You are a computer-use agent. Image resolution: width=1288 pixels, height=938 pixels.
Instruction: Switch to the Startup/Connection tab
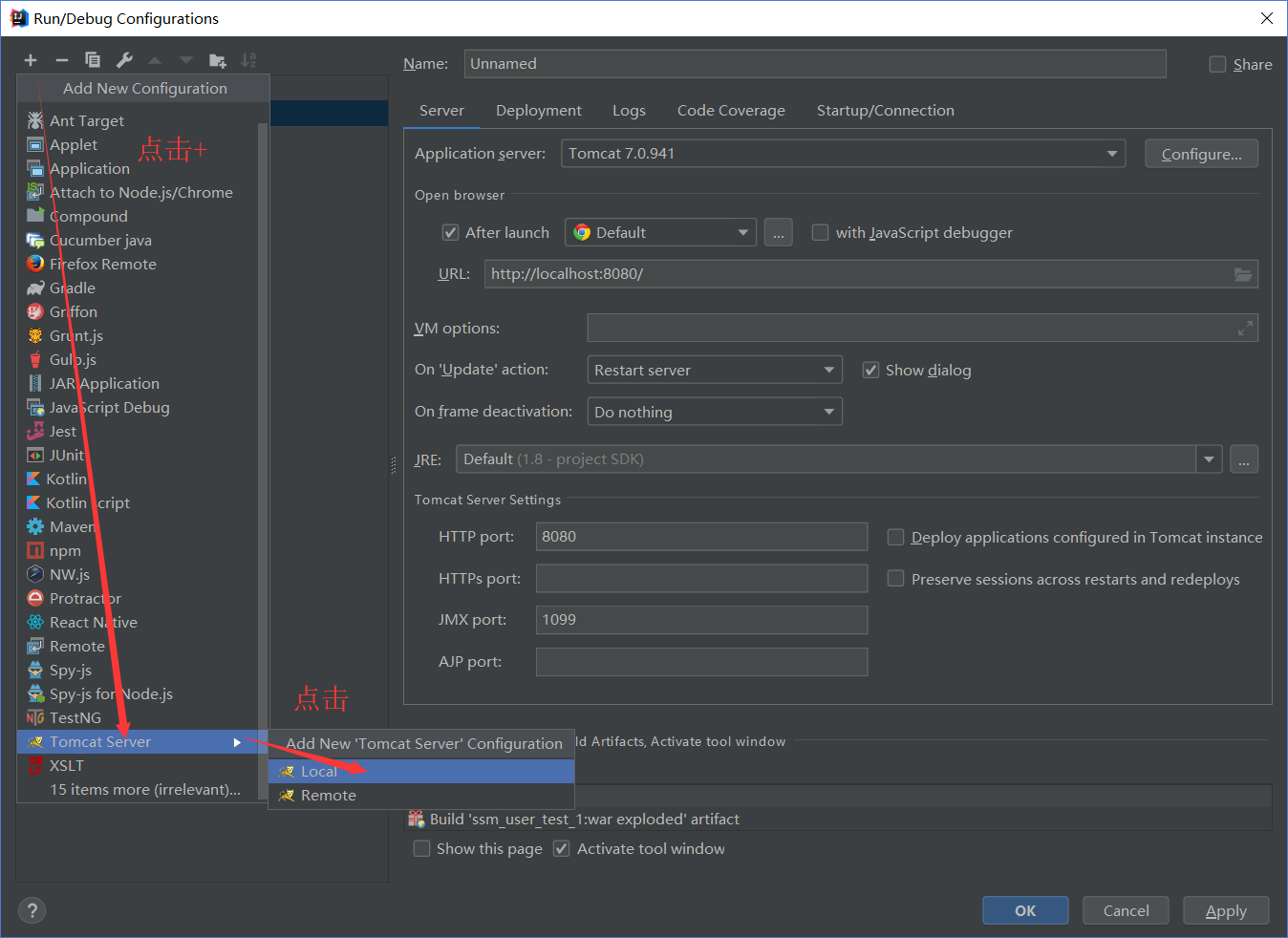pos(886,111)
